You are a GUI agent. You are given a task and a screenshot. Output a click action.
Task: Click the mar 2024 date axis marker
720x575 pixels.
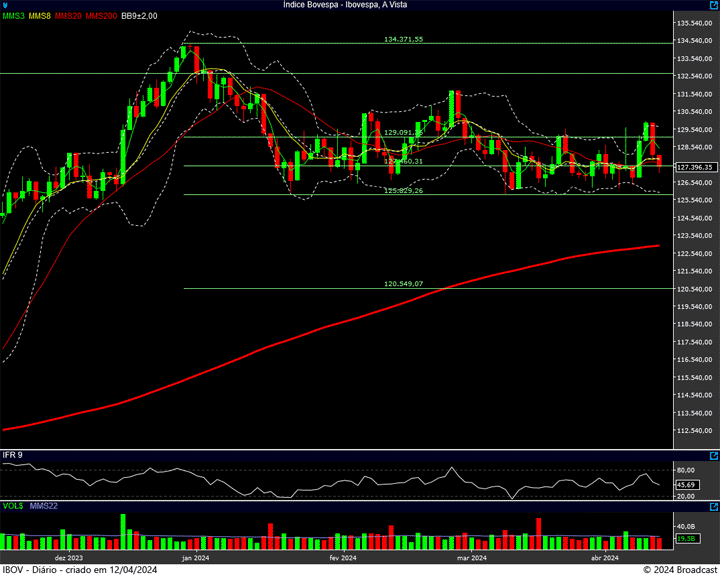click(x=471, y=557)
